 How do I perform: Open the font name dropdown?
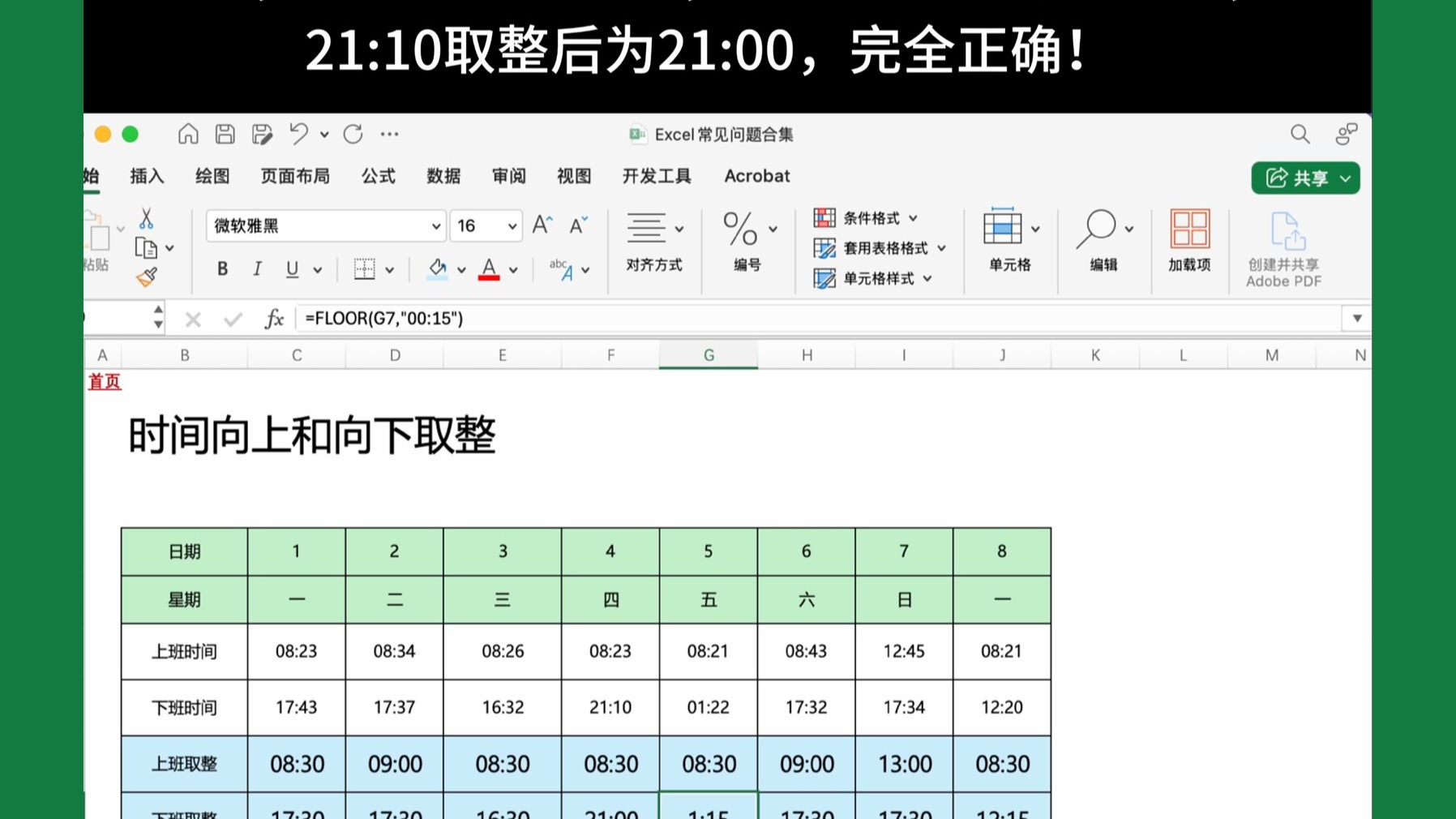point(436,226)
